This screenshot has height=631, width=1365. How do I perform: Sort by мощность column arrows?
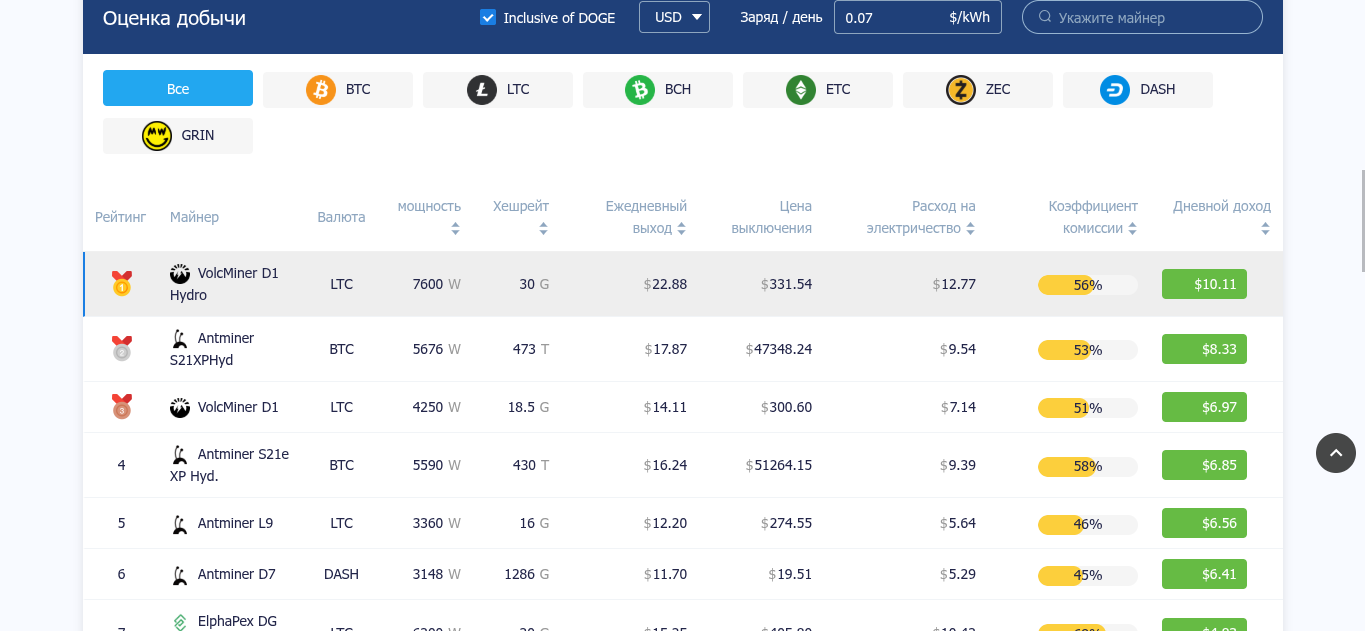coord(455,229)
